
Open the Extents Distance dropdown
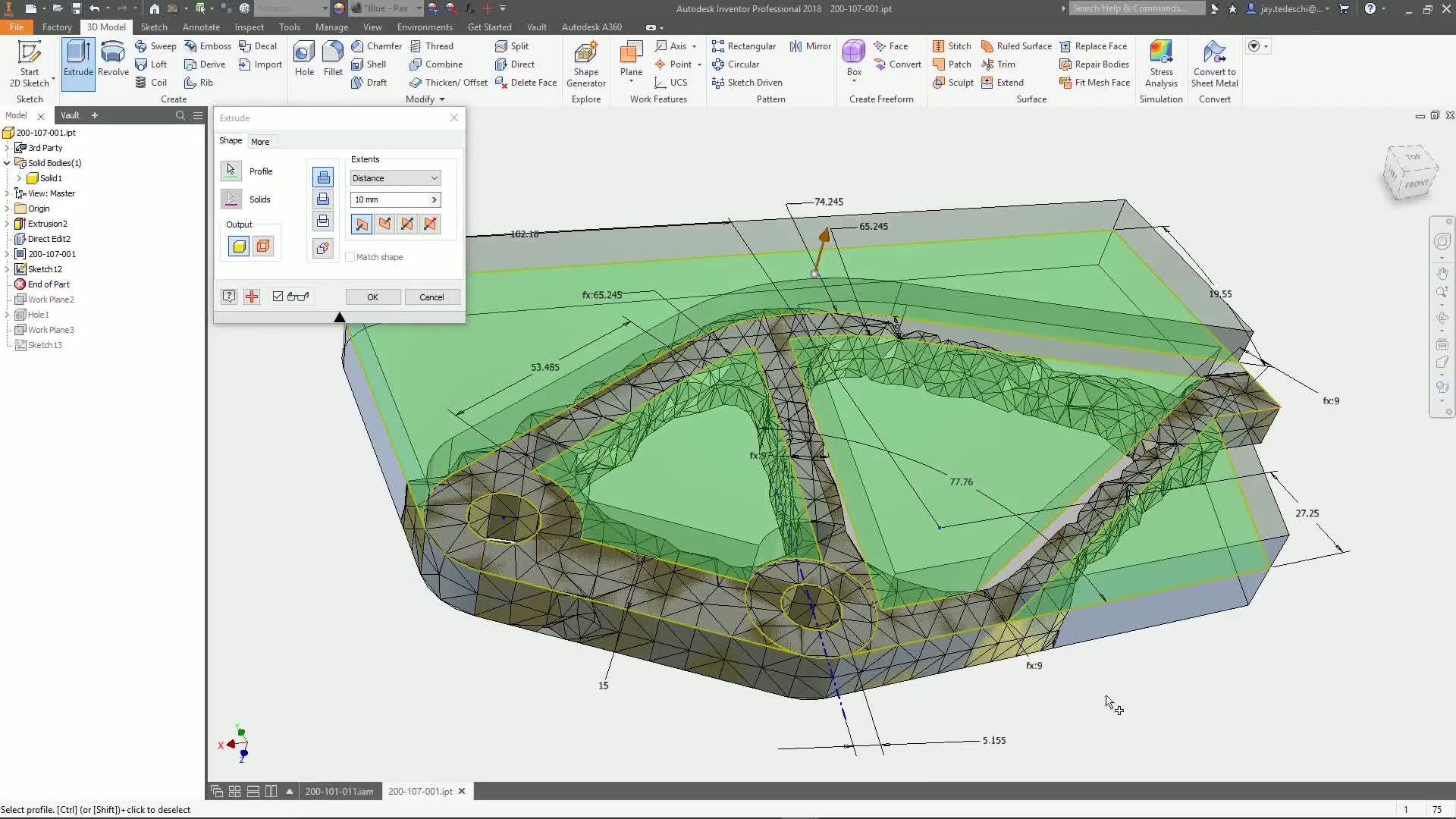(395, 178)
